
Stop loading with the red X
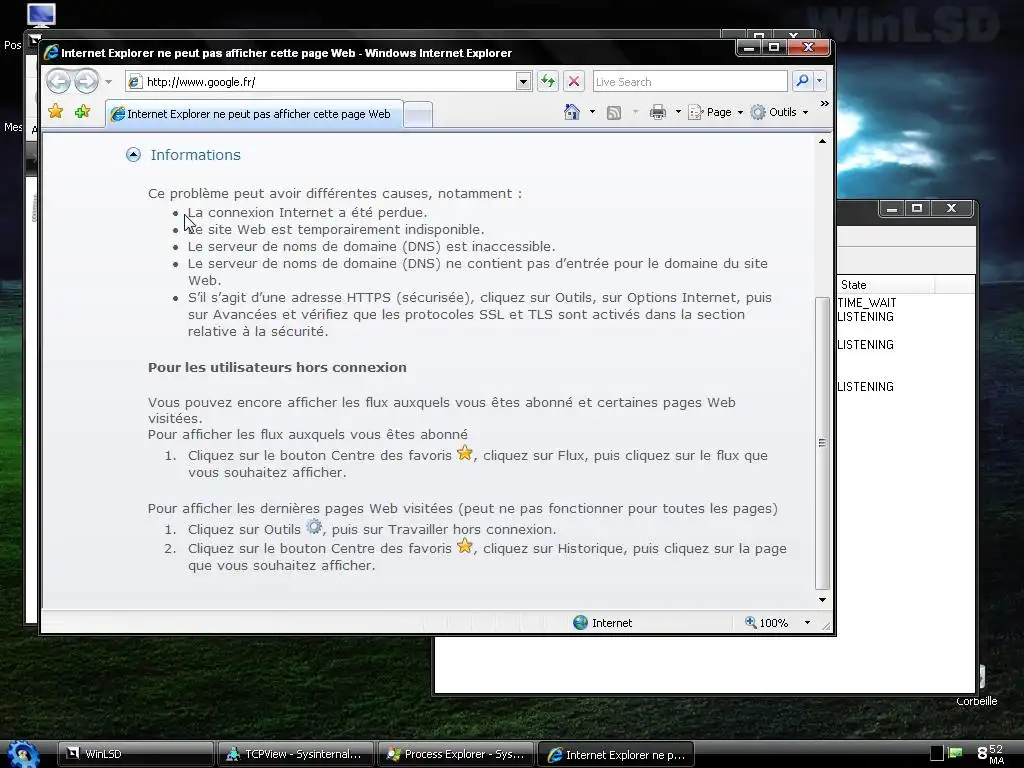click(573, 82)
